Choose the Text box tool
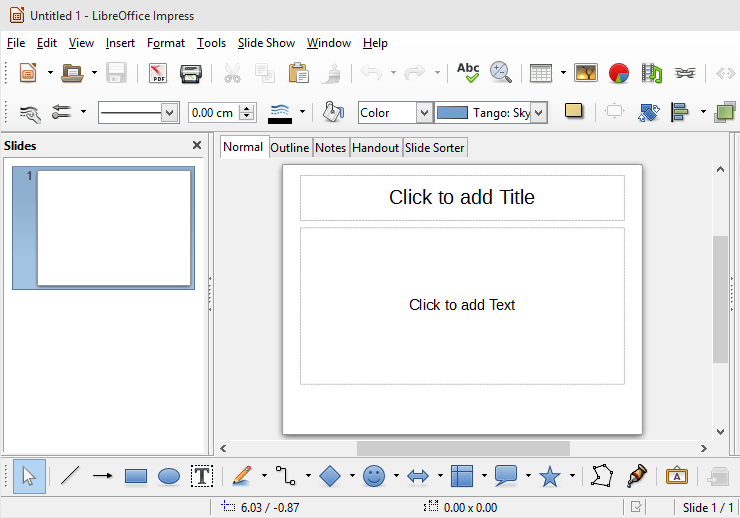The width and height of the screenshot is (740, 518). (x=202, y=477)
